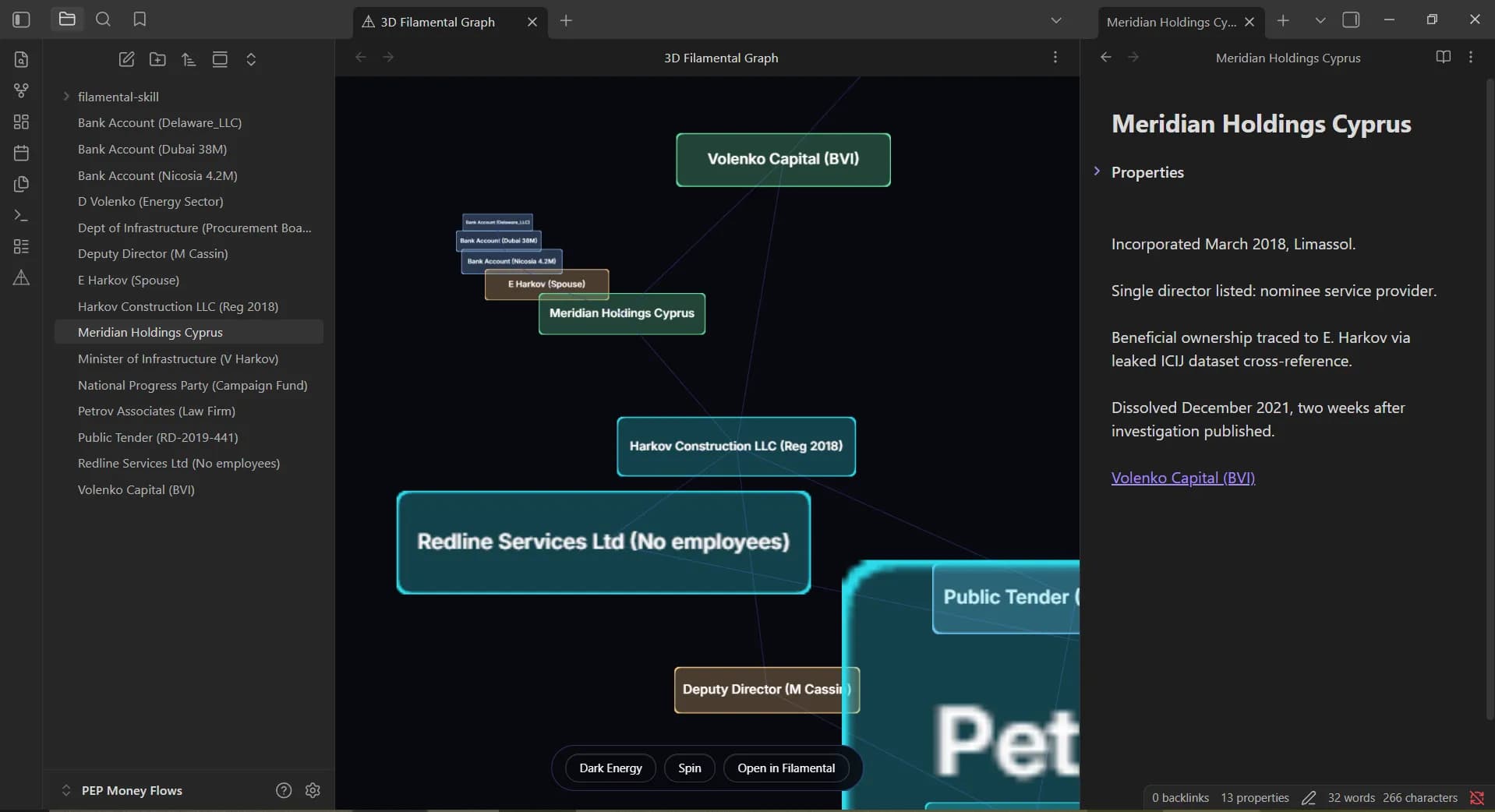Viewport: 1495px width, 812px height.
Task: Toggle auto-reveal current file
Action: pyautogui.click(x=220, y=59)
